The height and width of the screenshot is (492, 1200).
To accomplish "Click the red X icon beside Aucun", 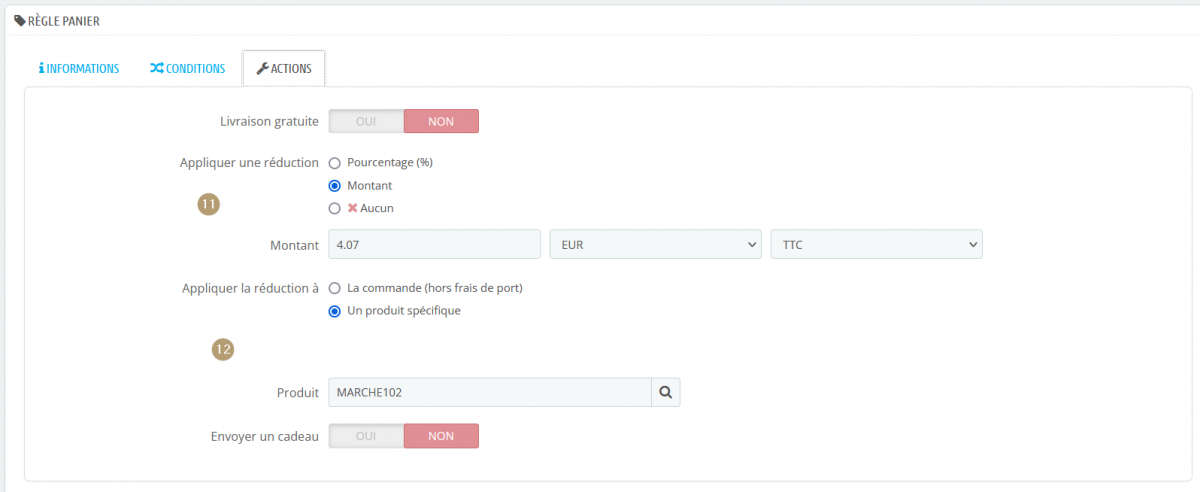I will 352,208.
